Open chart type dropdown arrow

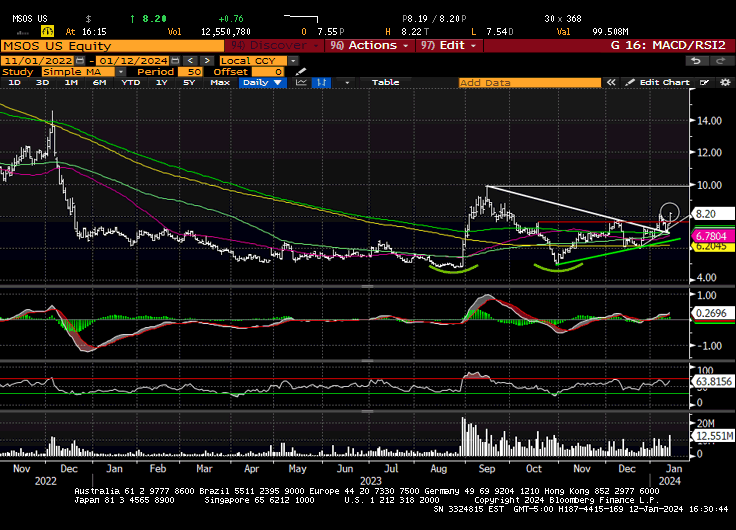click(347, 83)
